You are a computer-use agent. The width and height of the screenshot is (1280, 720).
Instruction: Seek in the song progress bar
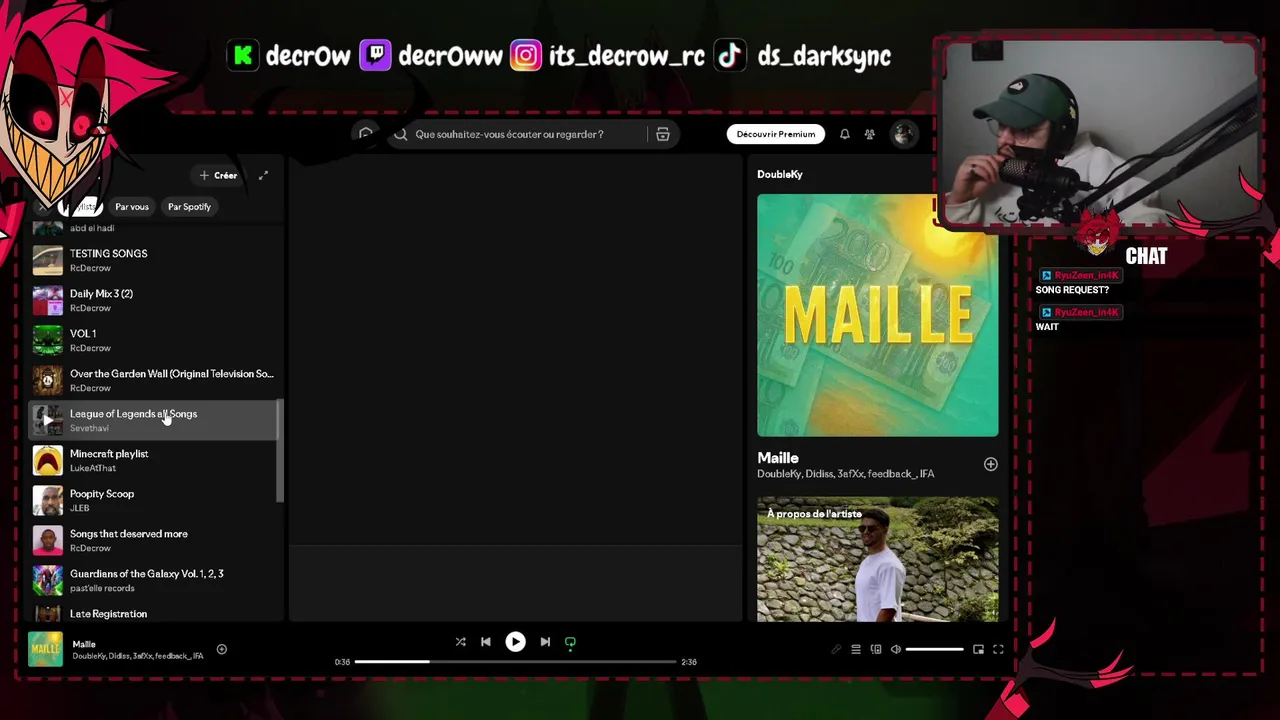click(x=515, y=661)
